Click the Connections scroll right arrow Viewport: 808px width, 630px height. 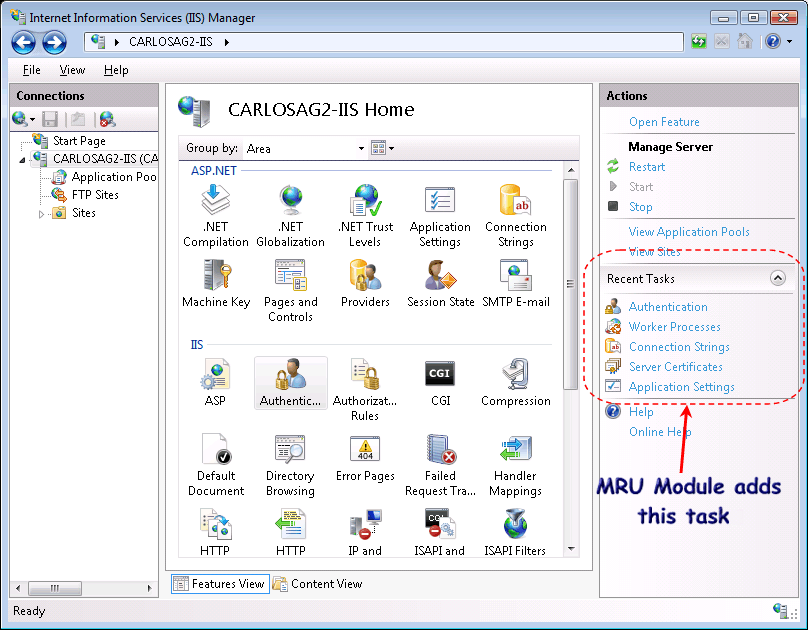point(149,588)
